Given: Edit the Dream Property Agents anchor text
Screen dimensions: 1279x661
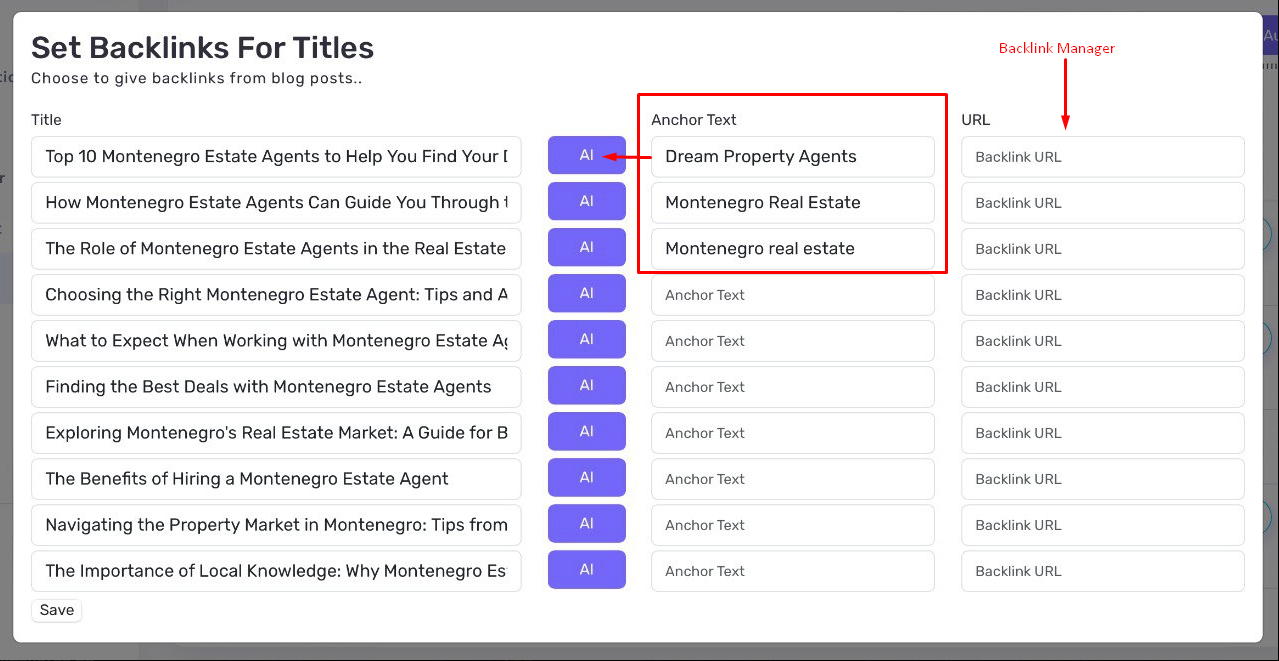Looking at the screenshot, I should (x=793, y=157).
